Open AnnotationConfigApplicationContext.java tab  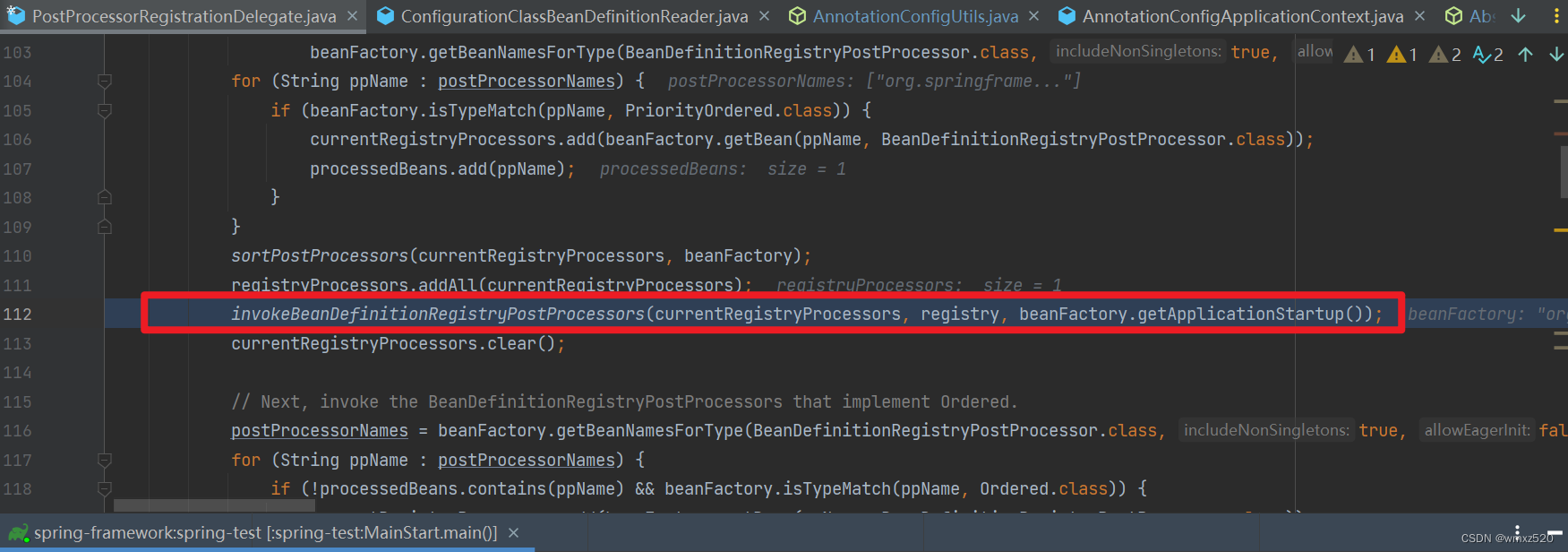pos(1242,16)
